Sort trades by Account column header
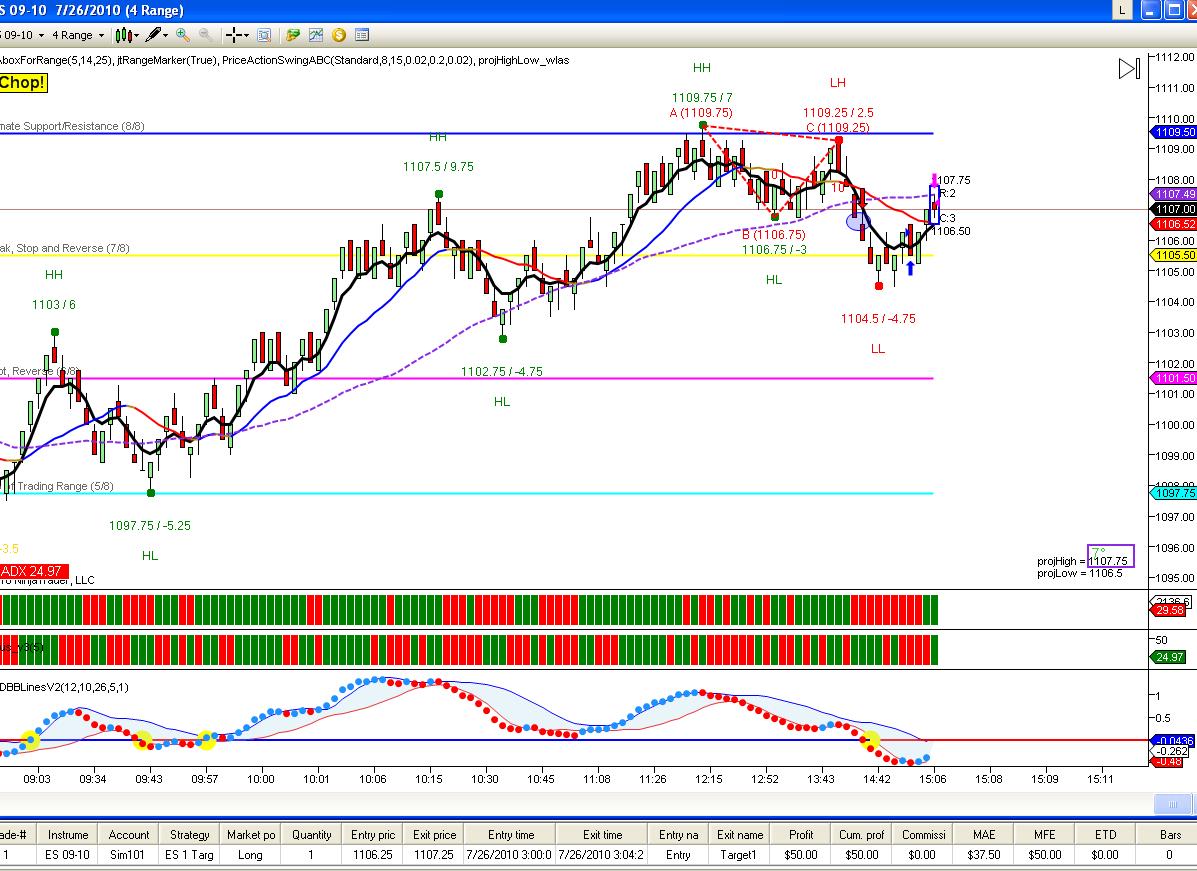 pos(129,834)
